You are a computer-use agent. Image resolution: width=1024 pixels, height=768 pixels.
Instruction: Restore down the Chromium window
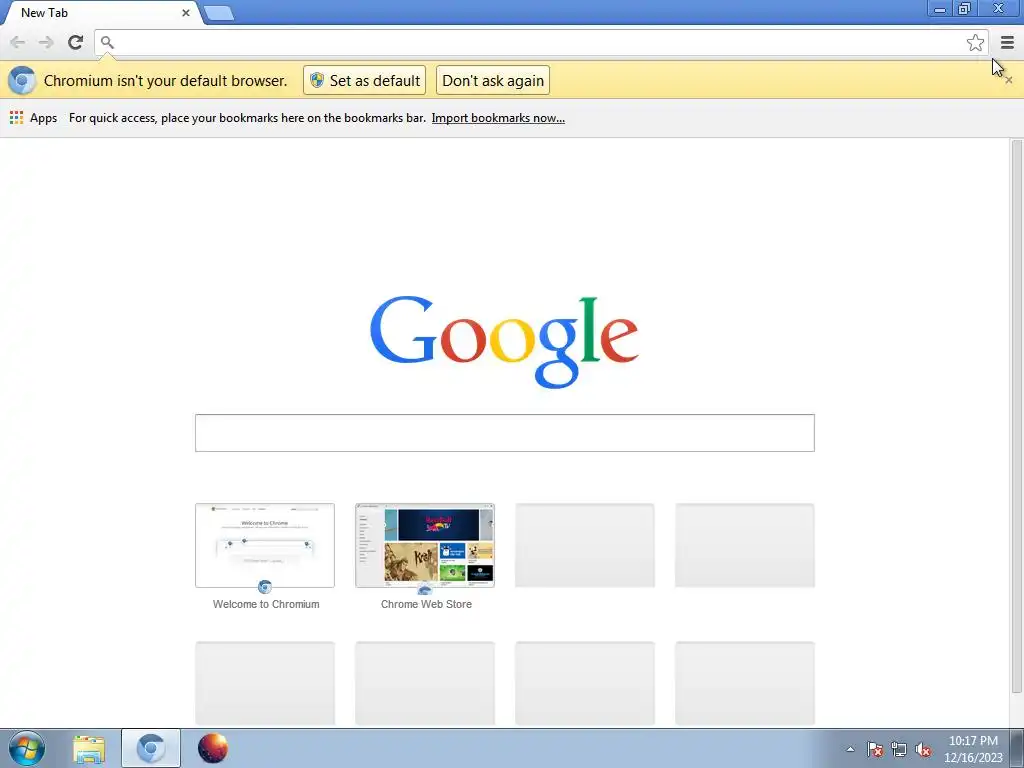point(965,8)
